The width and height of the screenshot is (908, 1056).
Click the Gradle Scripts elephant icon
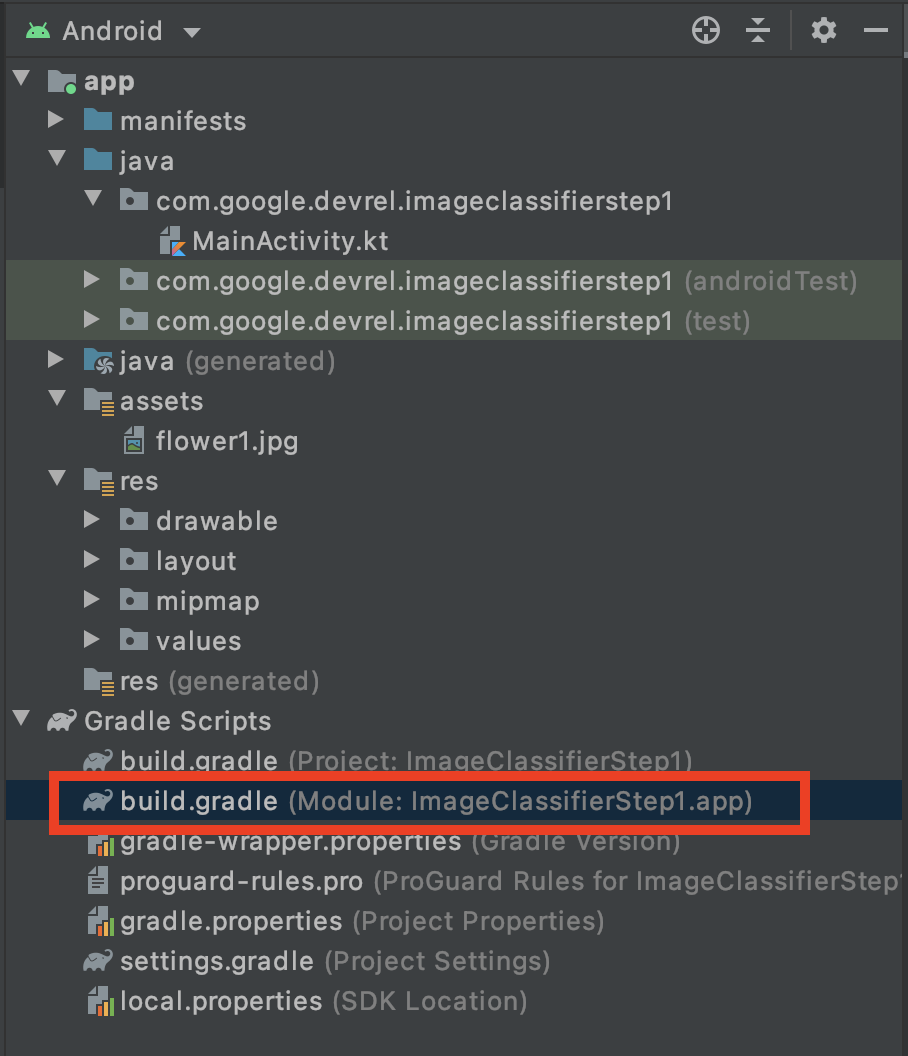(x=62, y=720)
